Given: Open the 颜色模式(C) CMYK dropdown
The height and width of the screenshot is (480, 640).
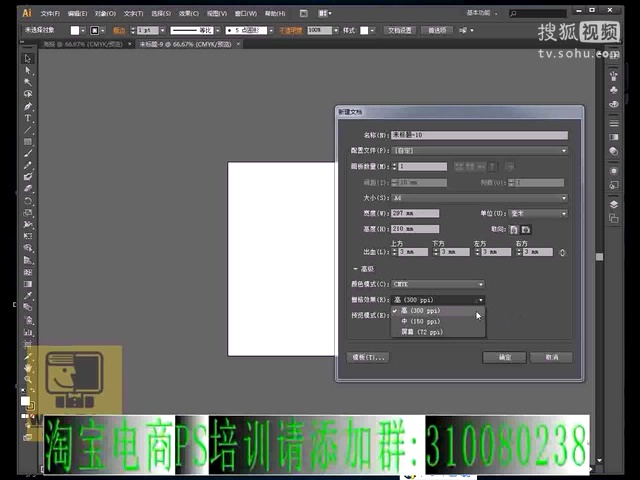Looking at the screenshot, I should click(438, 284).
